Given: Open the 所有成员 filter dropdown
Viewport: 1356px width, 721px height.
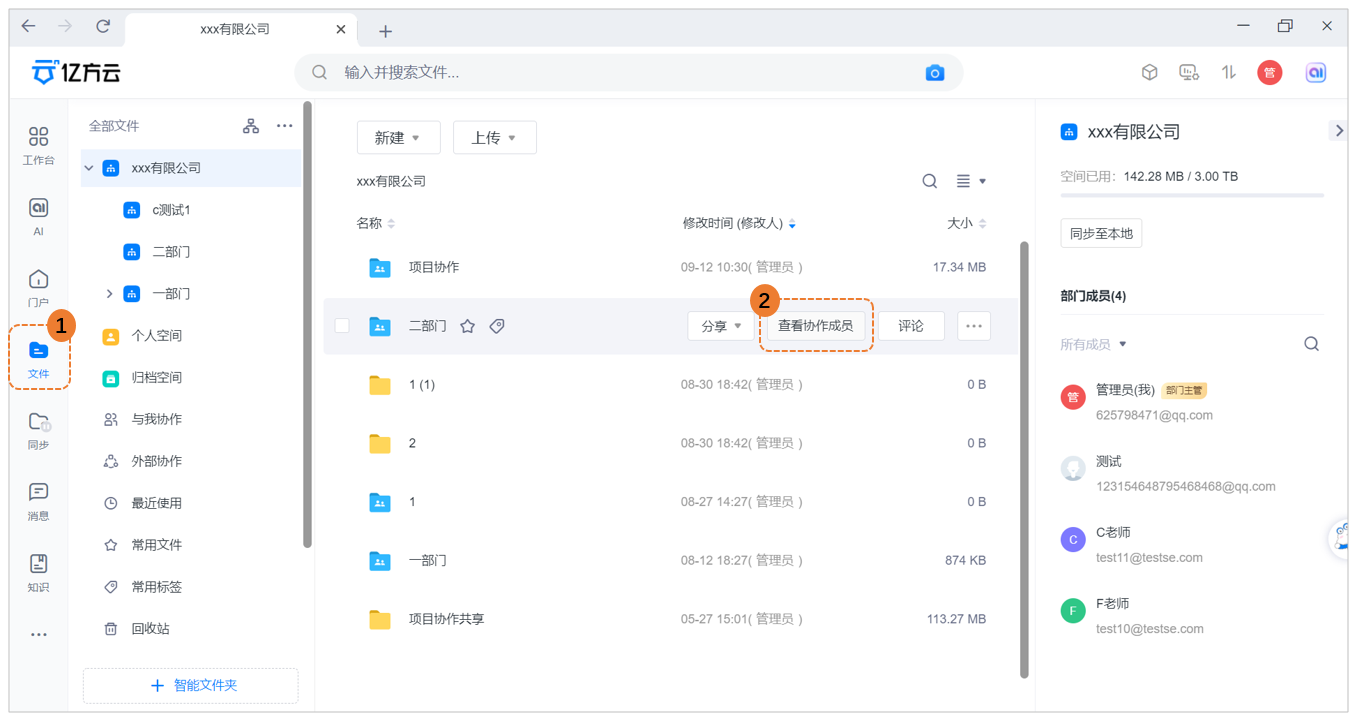Looking at the screenshot, I should [1094, 344].
